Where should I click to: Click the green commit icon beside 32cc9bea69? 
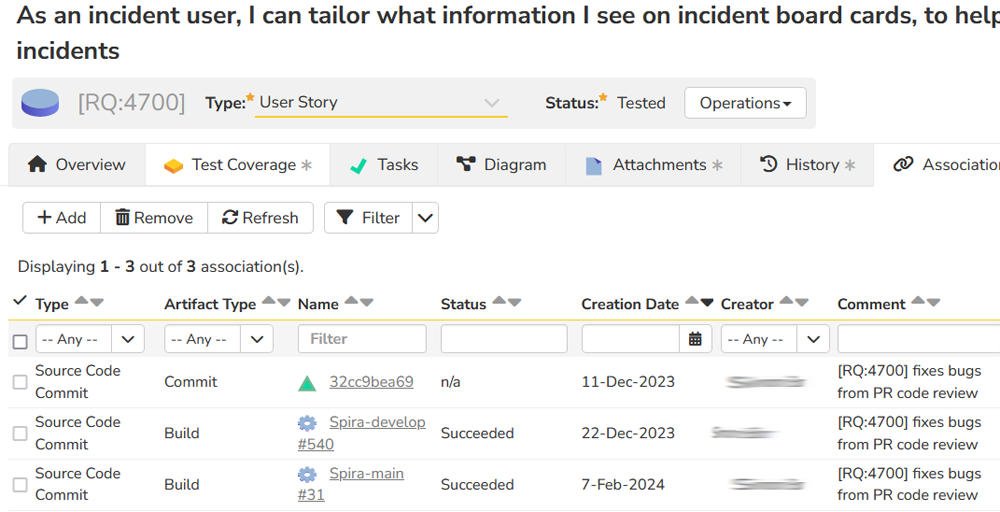[308, 383]
